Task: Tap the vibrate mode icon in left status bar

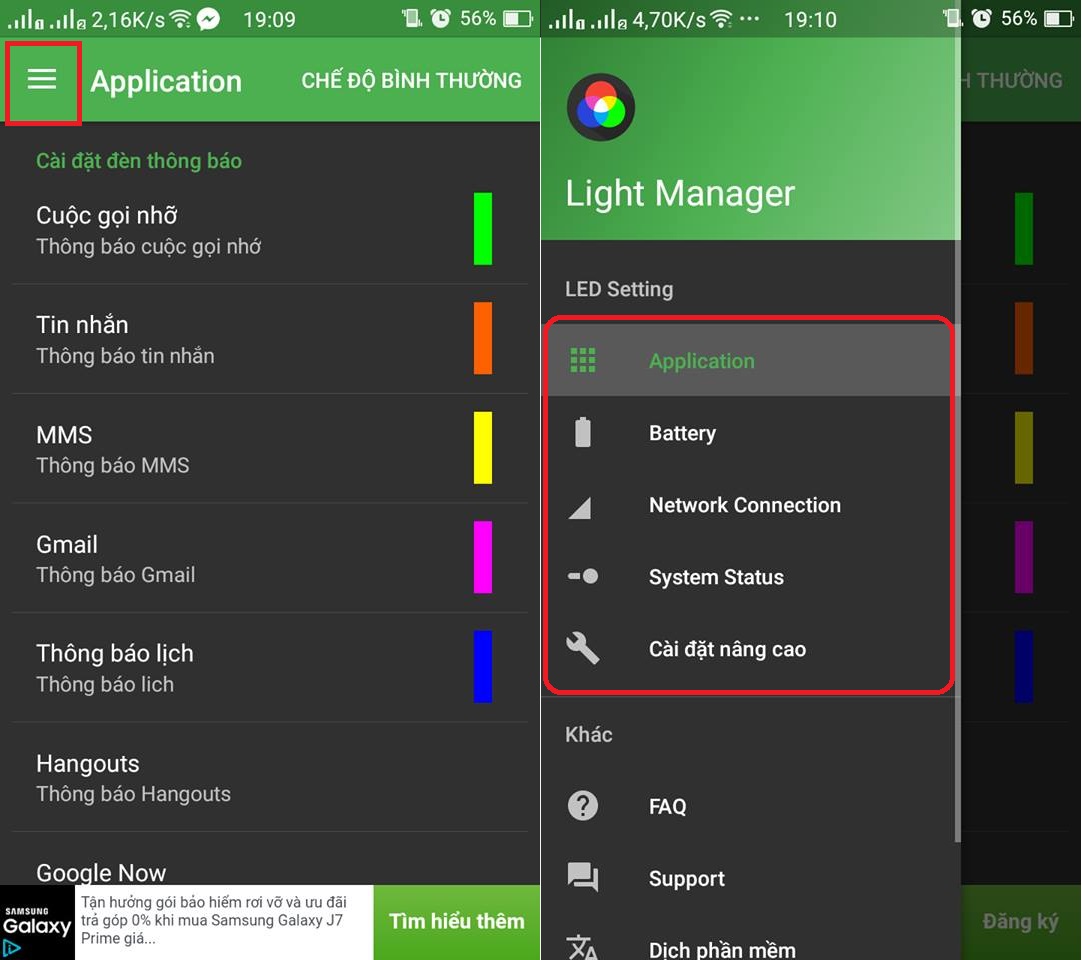Action: coord(412,18)
